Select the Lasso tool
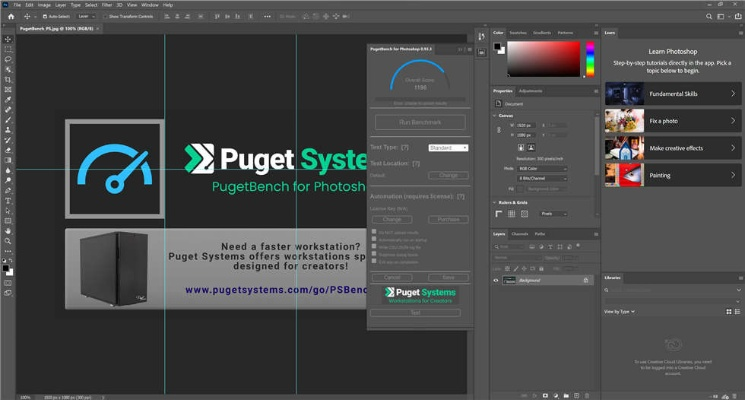745x400 pixels. [x=8, y=59]
